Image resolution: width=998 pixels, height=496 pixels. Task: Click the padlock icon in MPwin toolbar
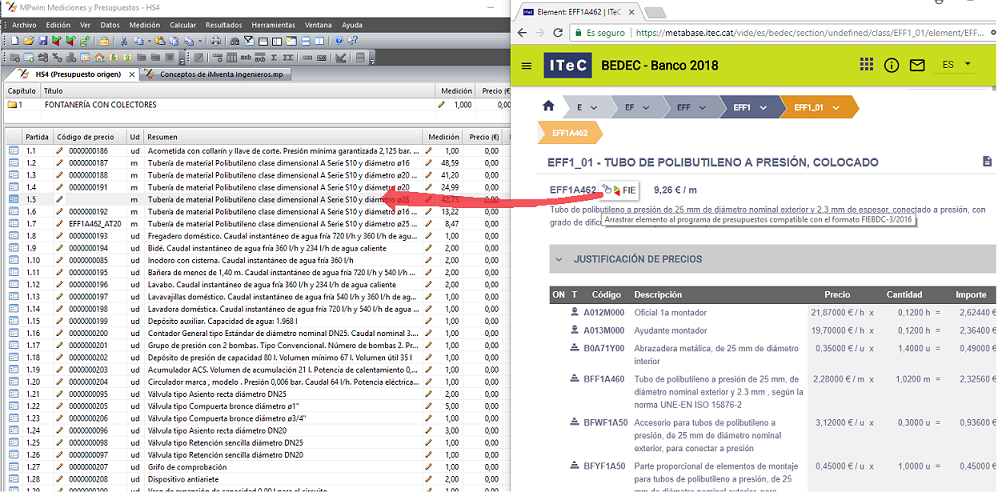tap(104, 41)
